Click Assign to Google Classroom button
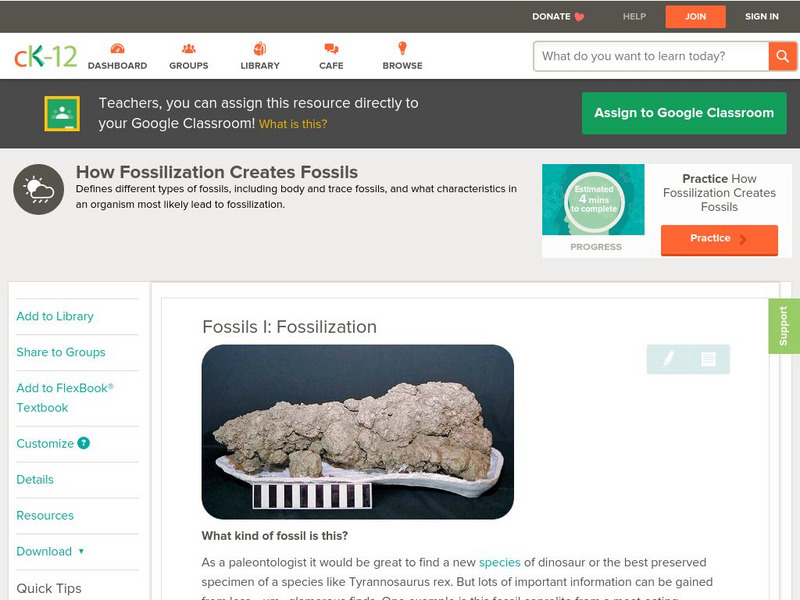Image resolution: width=800 pixels, height=600 pixels. pos(684,113)
